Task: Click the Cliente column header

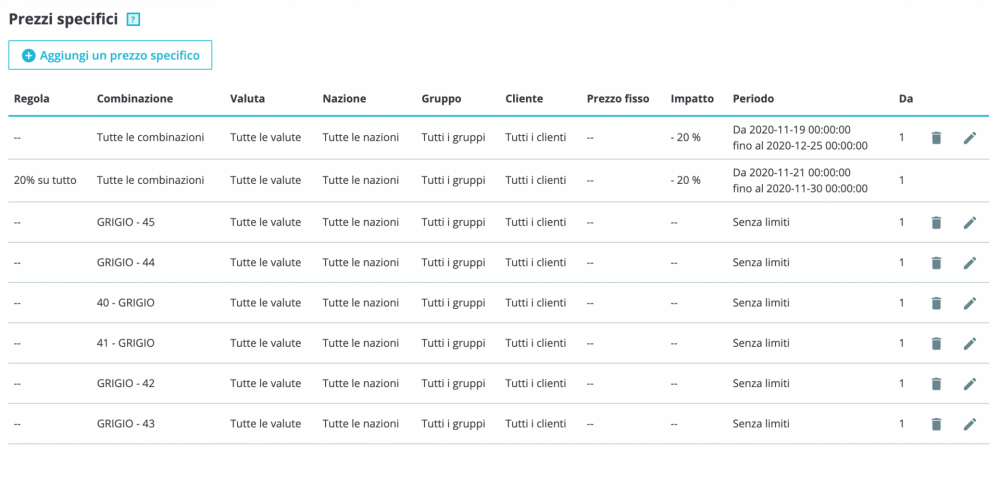Action: pos(524,99)
